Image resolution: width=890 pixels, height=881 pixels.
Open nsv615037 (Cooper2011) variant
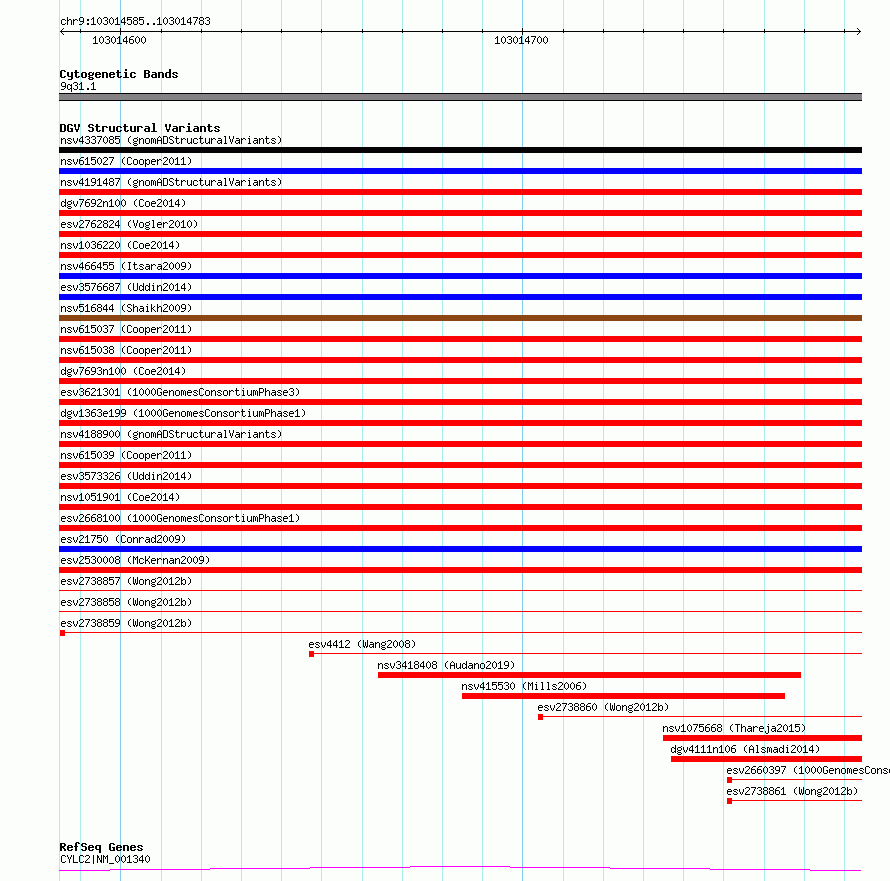[126, 329]
